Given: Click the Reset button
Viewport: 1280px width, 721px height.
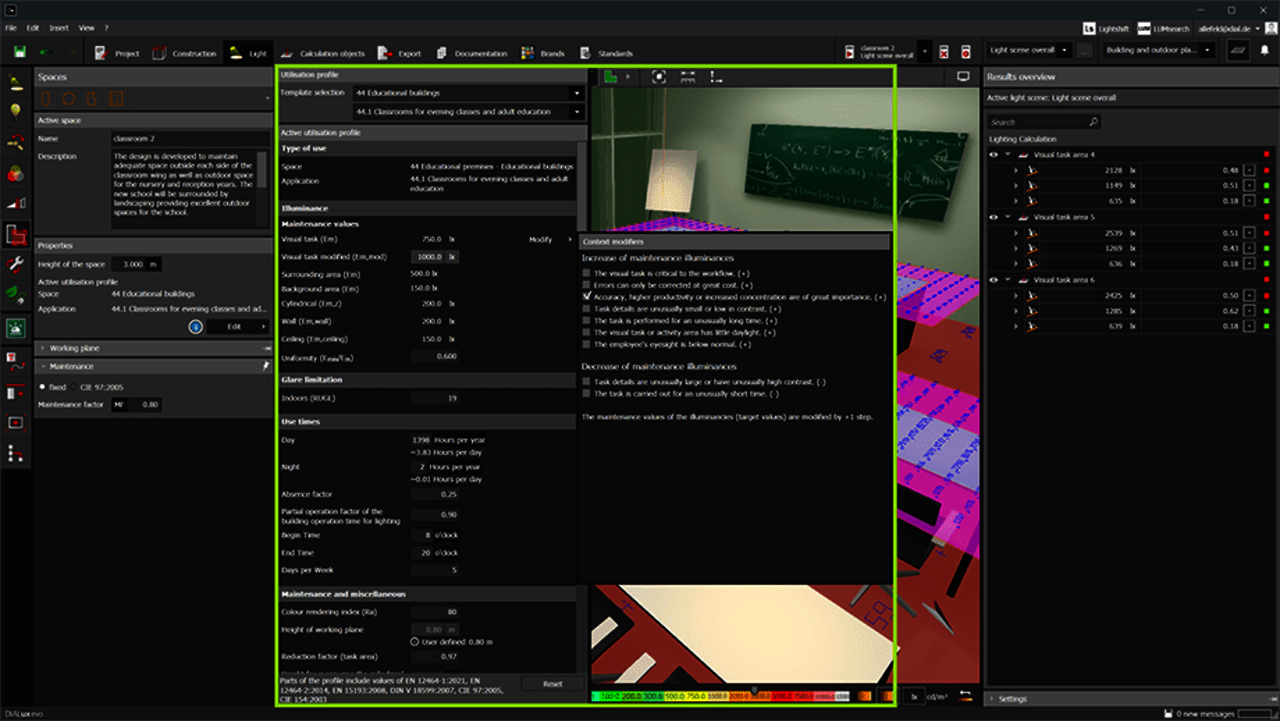Looking at the screenshot, I should tap(552, 684).
